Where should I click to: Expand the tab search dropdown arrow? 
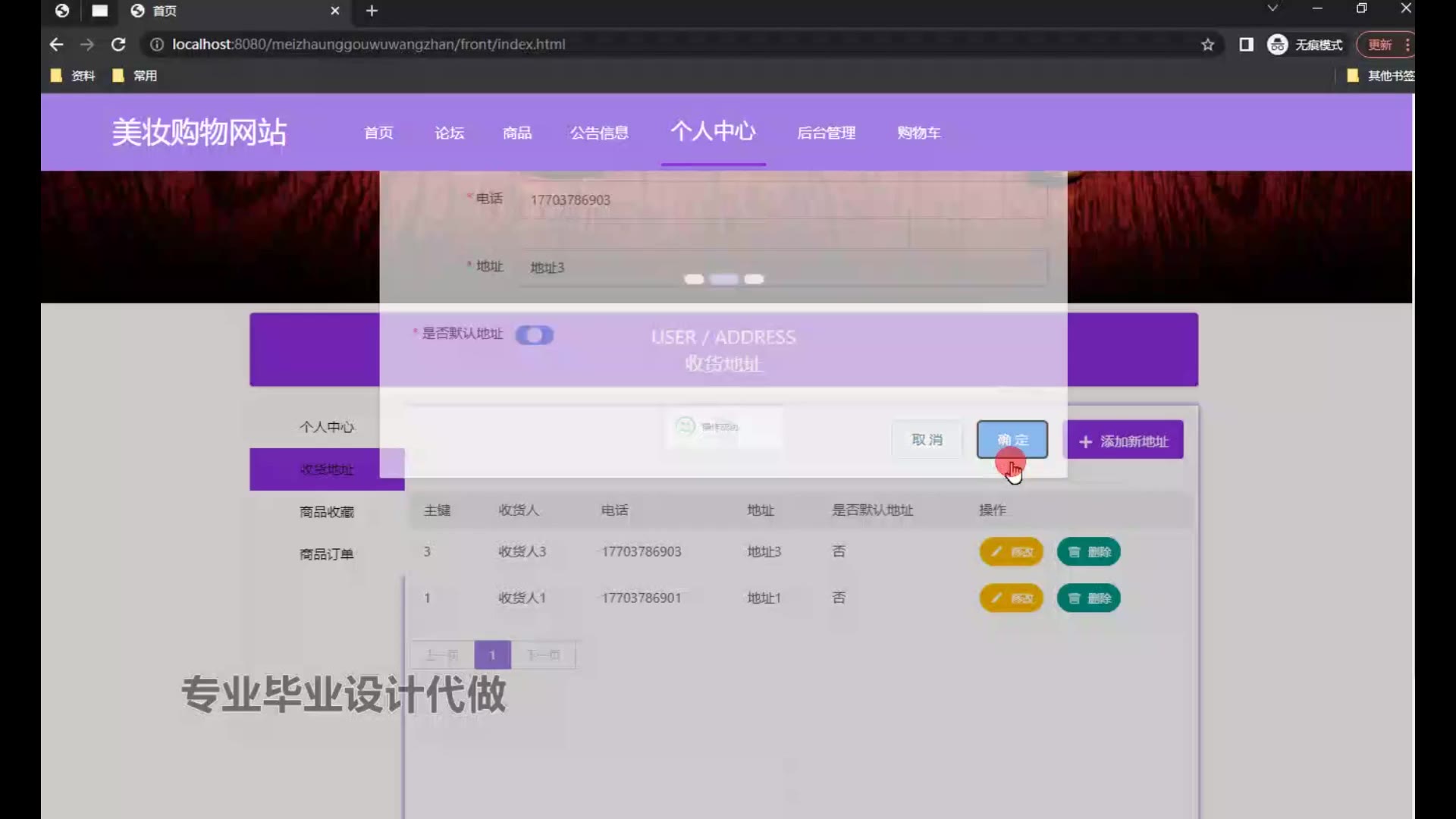[1272, 8]
